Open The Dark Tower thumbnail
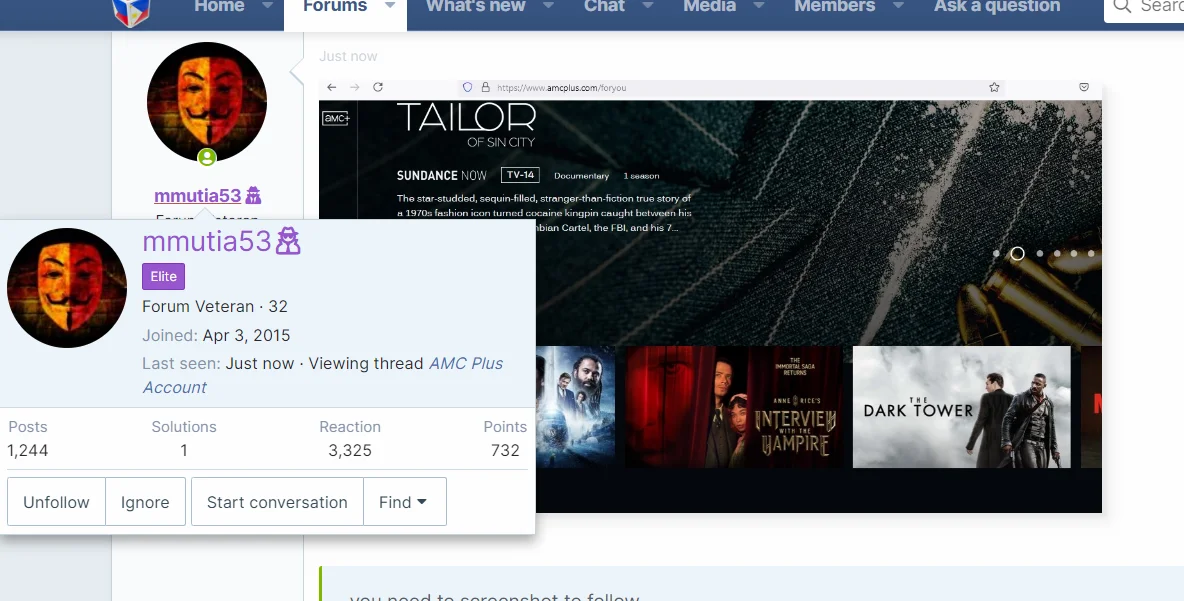 [961, 407]
